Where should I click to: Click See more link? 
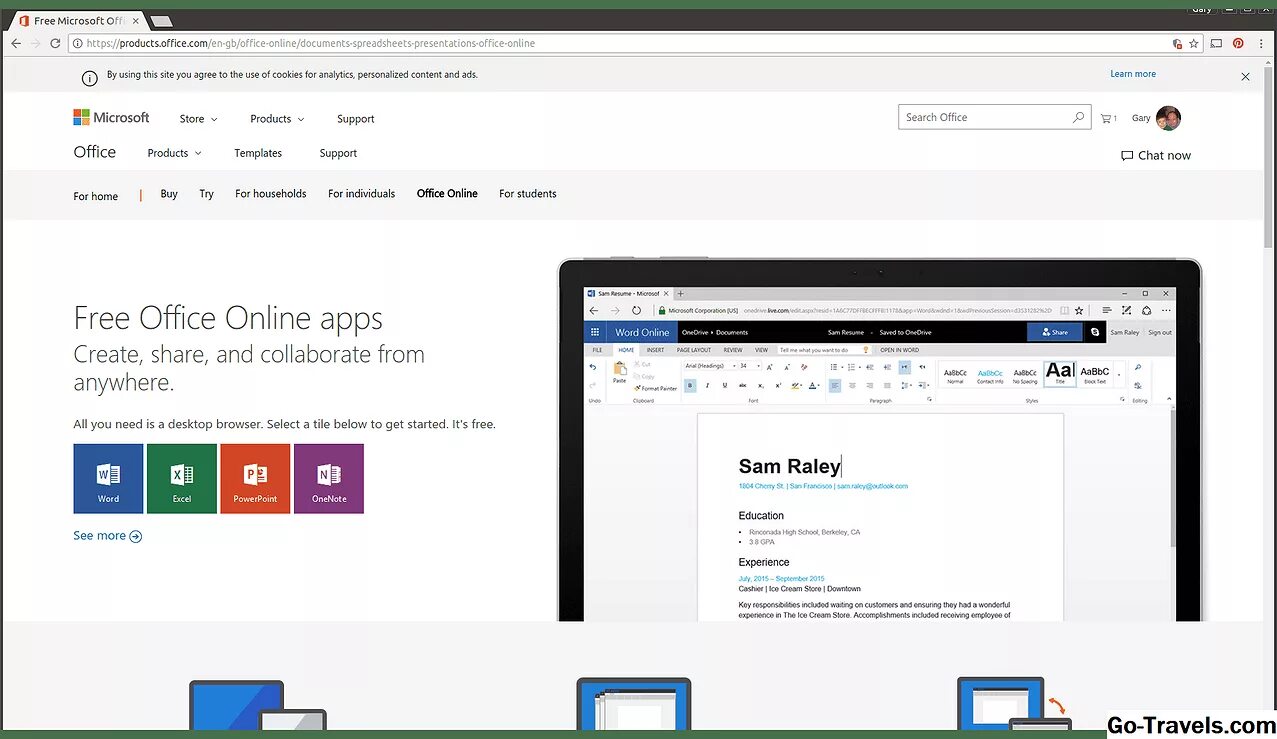point(107,536)
